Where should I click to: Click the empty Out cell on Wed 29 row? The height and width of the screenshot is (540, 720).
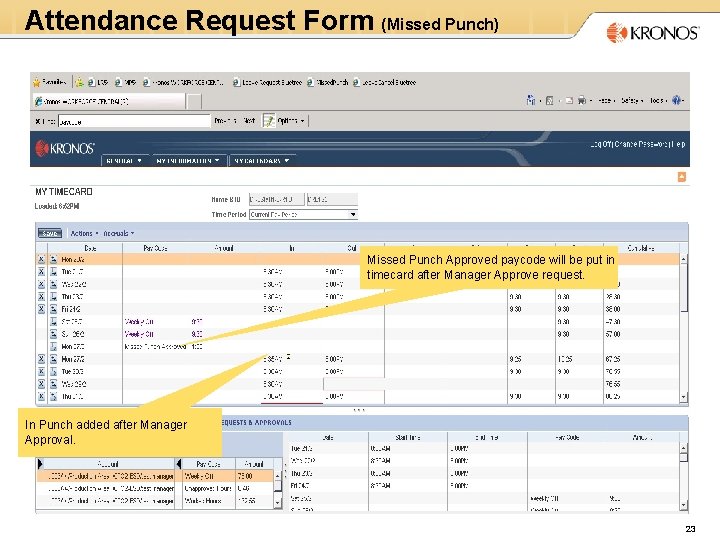(354, 384)
